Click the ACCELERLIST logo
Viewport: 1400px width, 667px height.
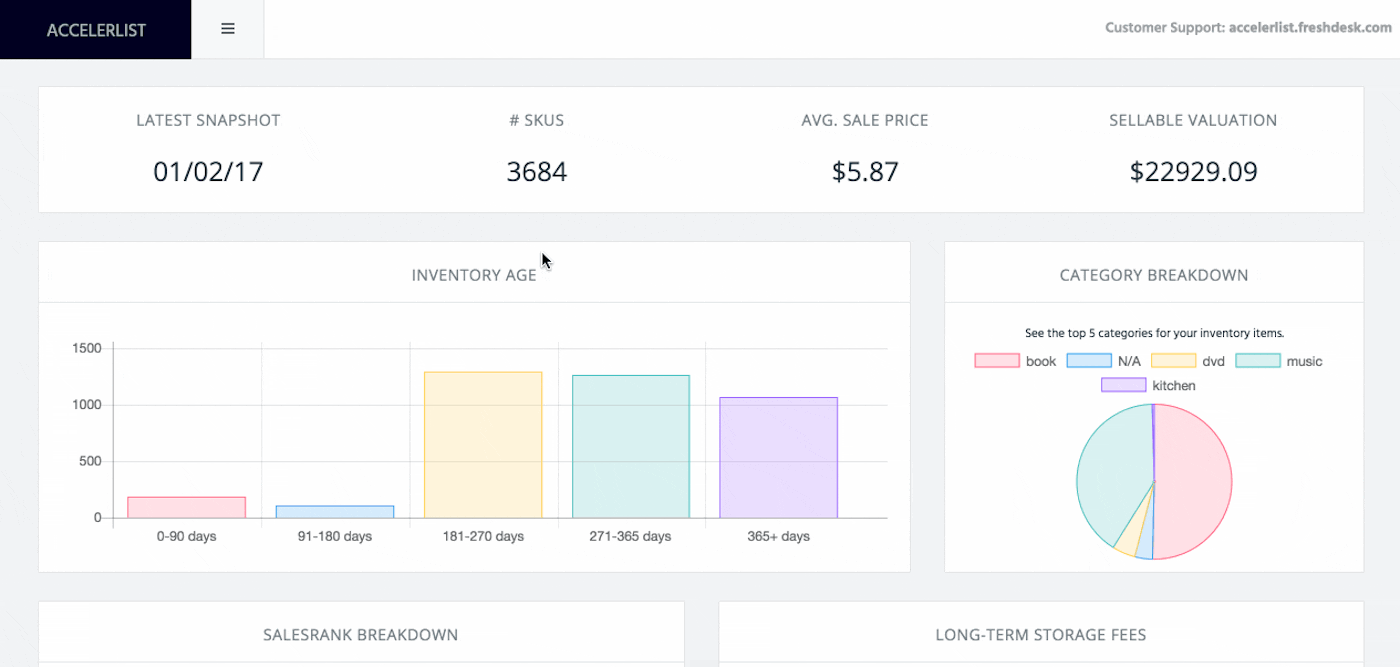click(x=96, y=29)
